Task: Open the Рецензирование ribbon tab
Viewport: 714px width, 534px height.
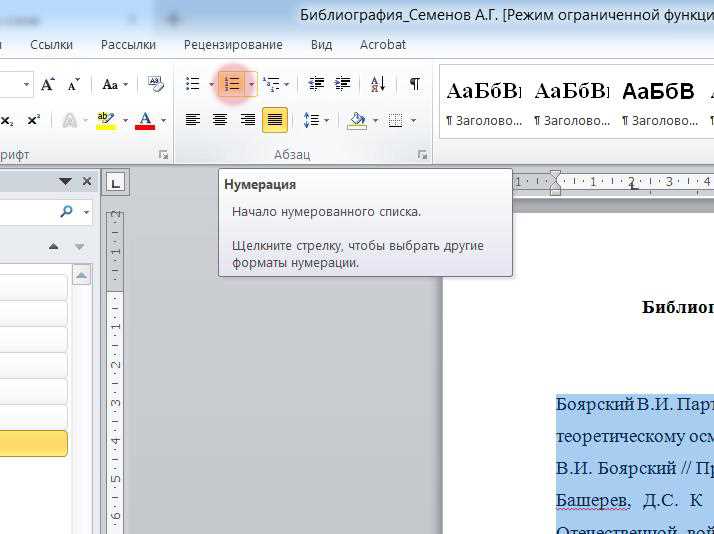Action: click(x=233, y=45)
